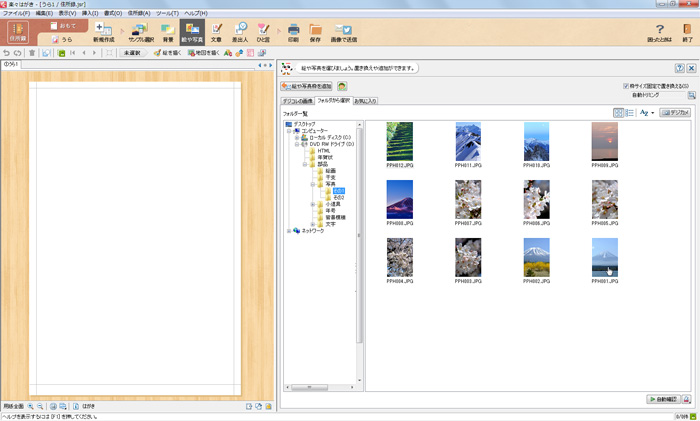Open the Az sort order dropdown
700x421 pixels.
[x=647, y=113]
